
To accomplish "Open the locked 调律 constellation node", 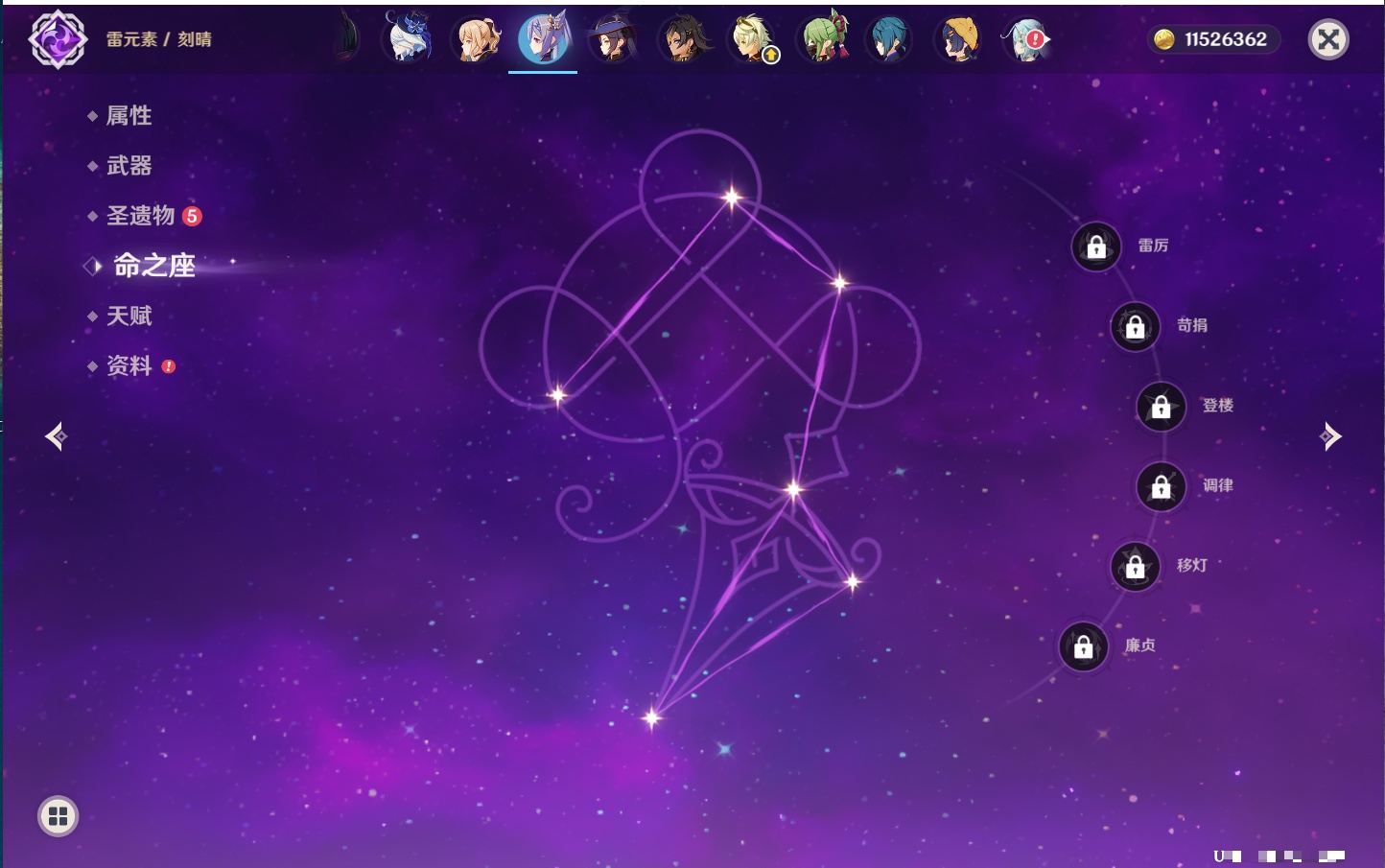I will pos(1162,486).
